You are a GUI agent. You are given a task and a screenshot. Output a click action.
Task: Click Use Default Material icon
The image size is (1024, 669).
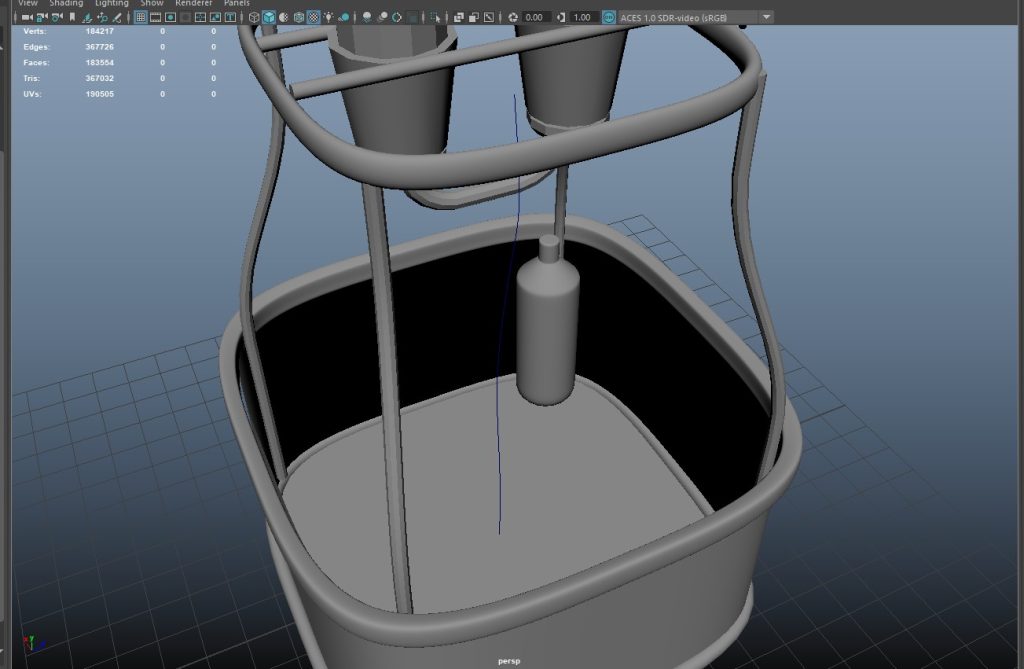coord(283,18)
